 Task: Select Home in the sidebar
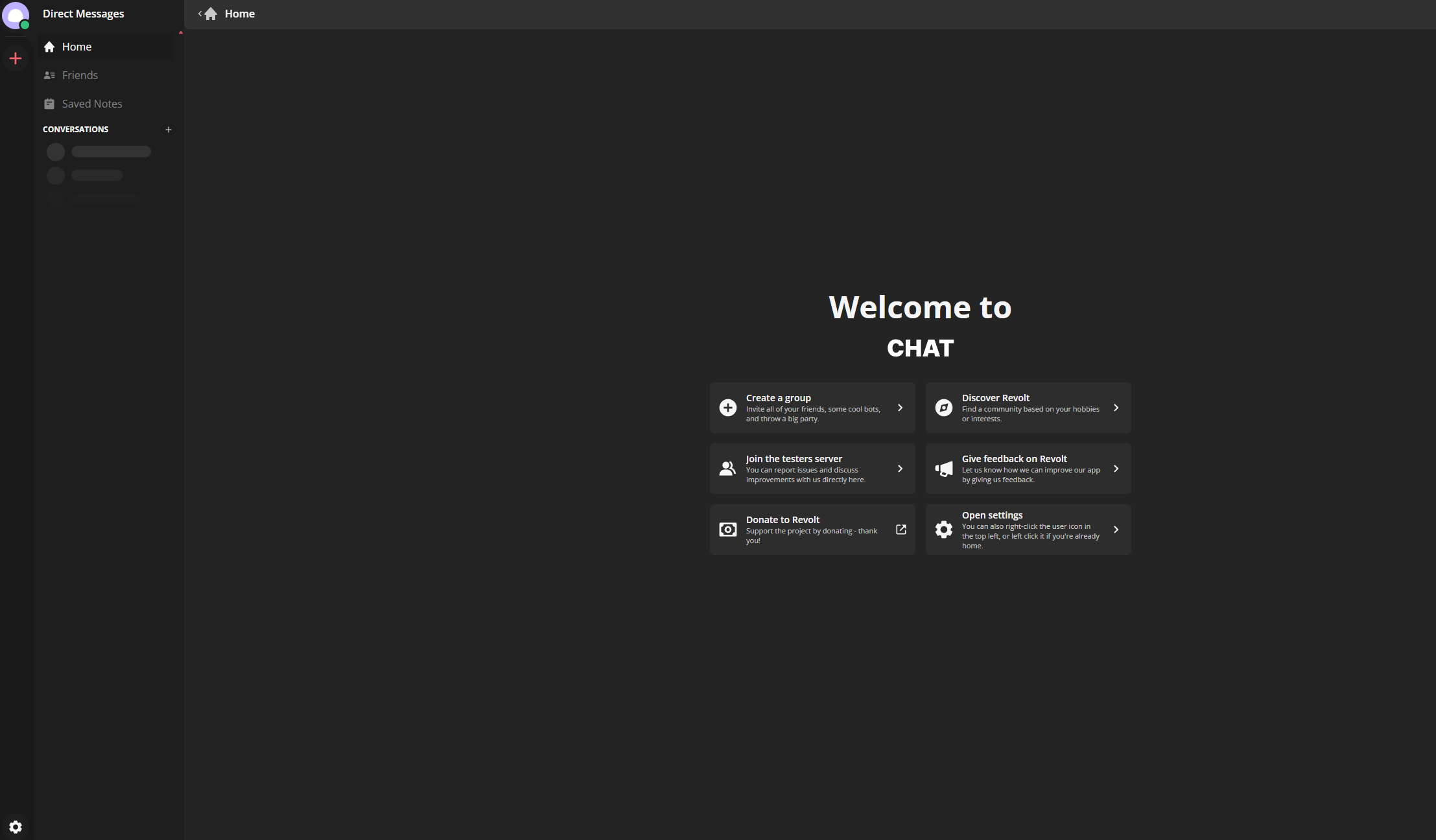point(77,47)
